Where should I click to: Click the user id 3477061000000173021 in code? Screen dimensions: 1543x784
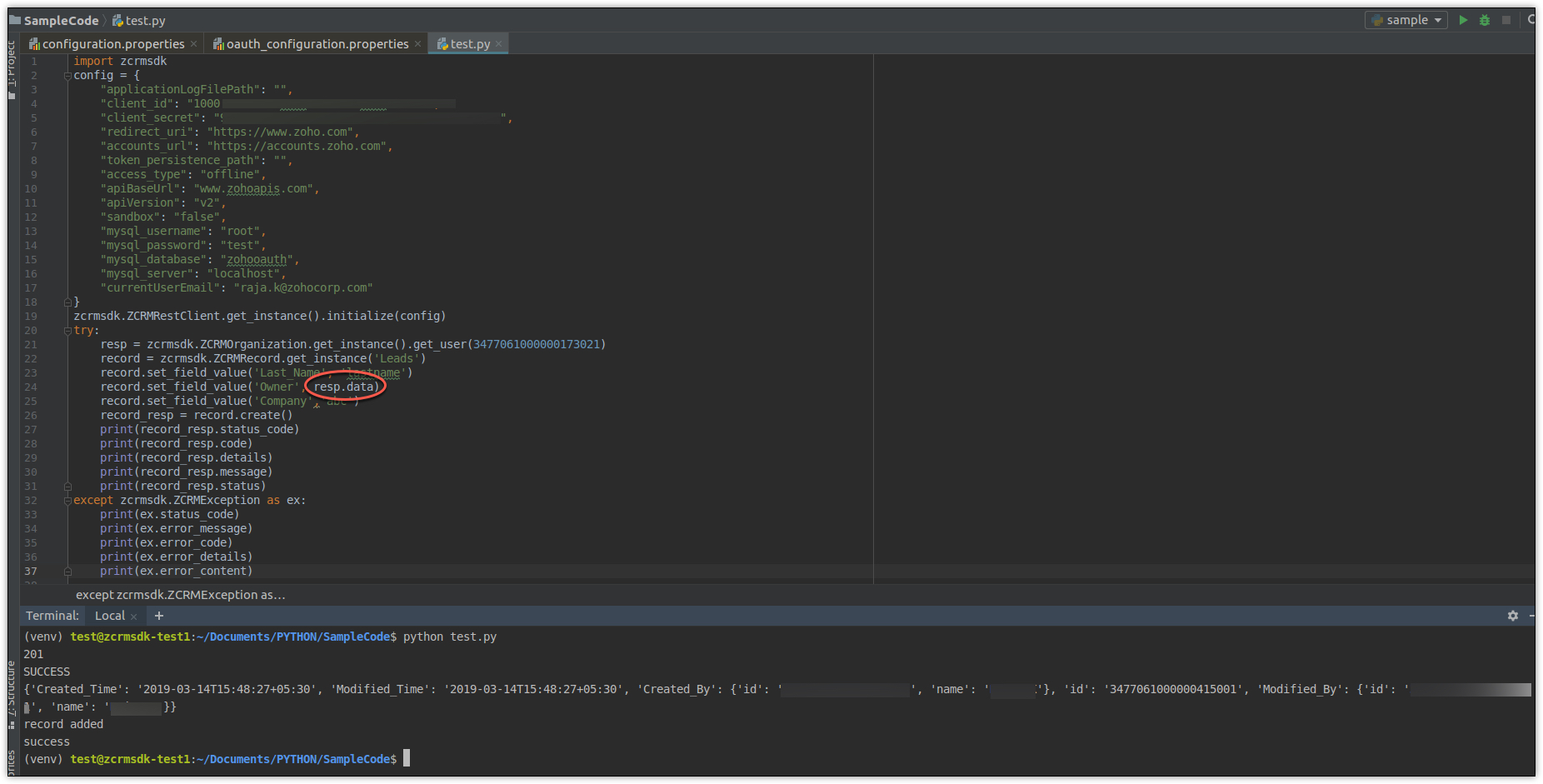point(537,345)
